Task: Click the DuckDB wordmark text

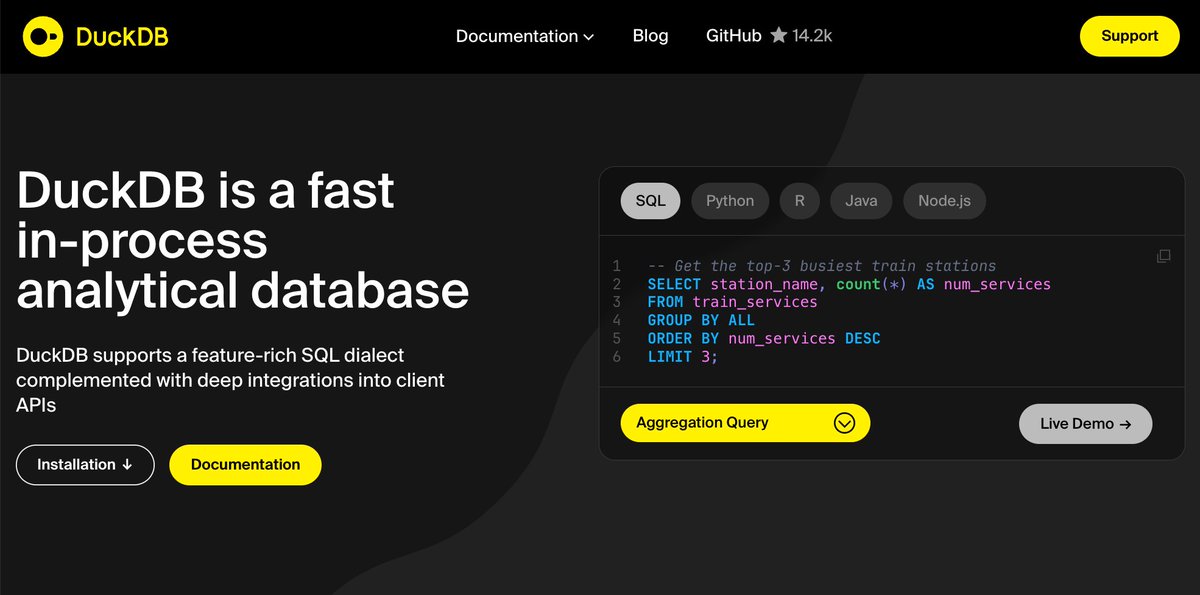Action: pyautogui.click(x=122, y=37)
